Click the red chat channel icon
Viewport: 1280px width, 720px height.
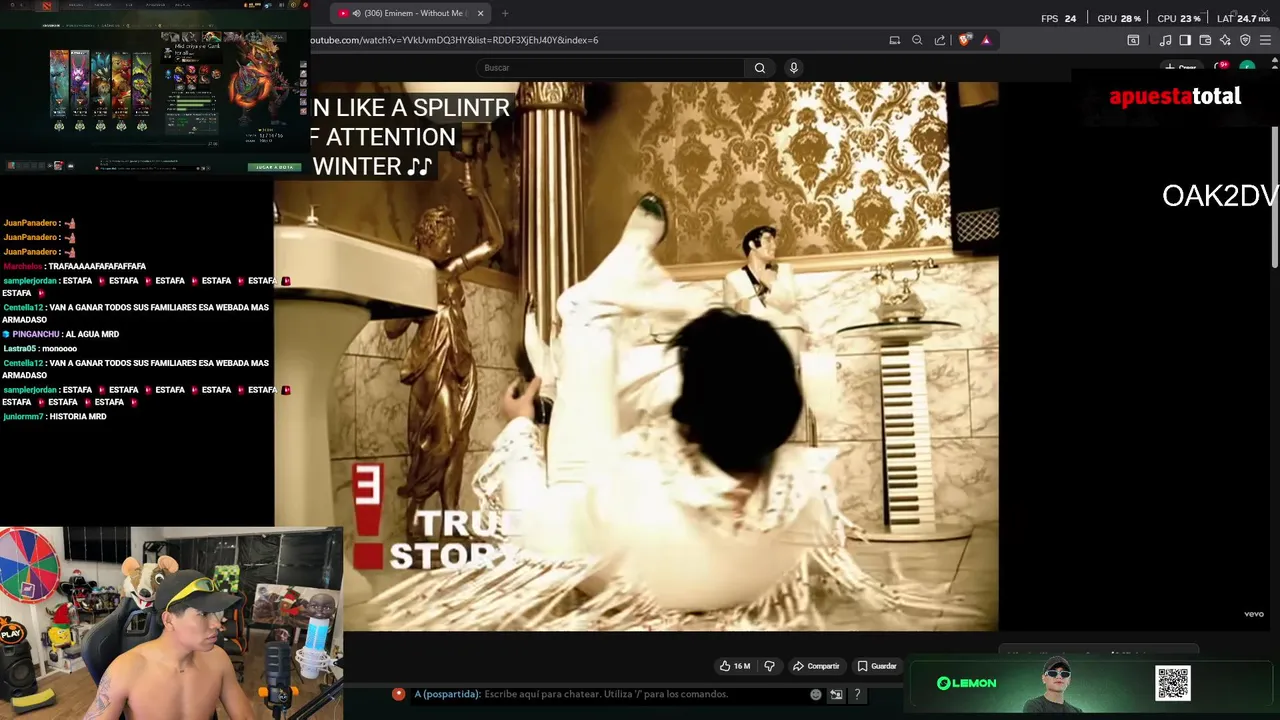coord(398,694)
